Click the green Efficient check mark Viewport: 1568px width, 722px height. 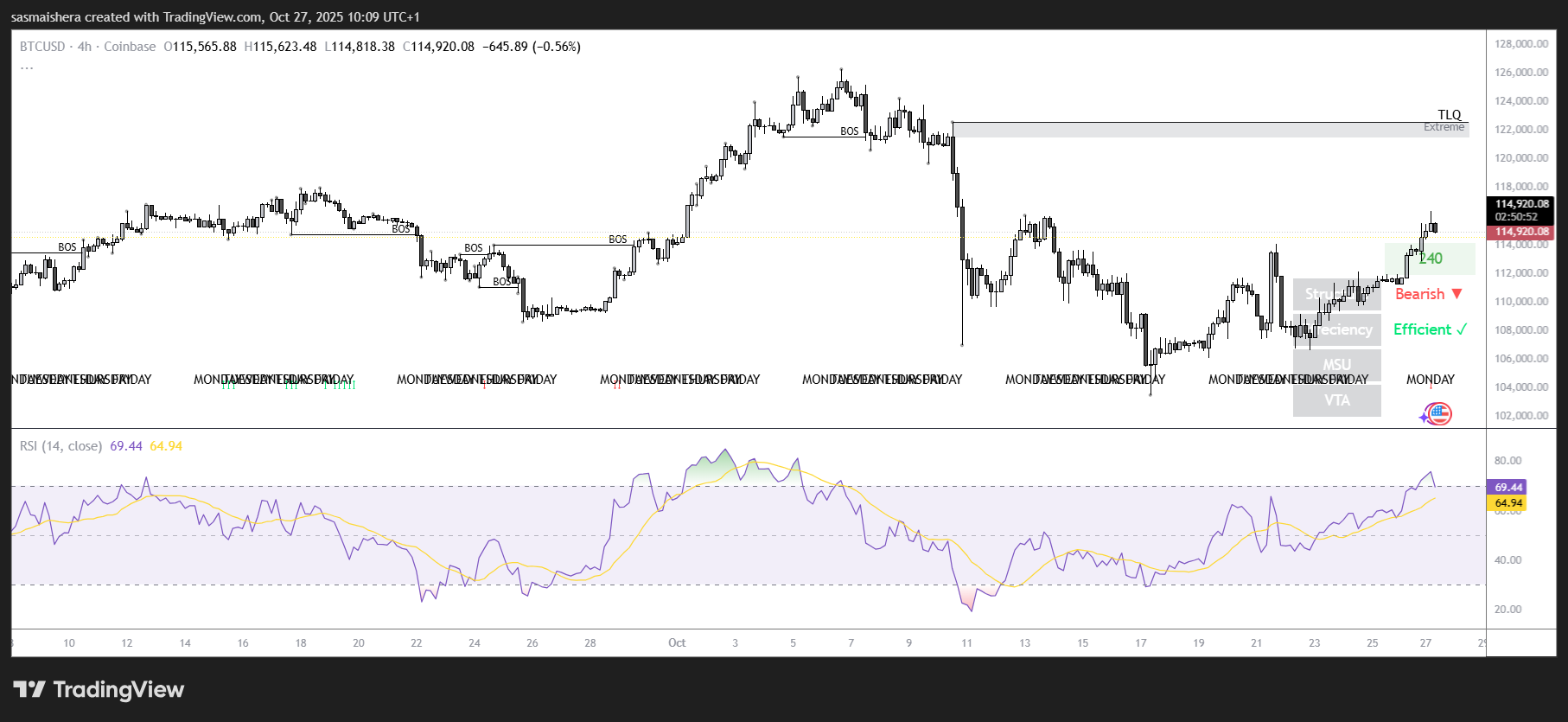[1461, 329]
